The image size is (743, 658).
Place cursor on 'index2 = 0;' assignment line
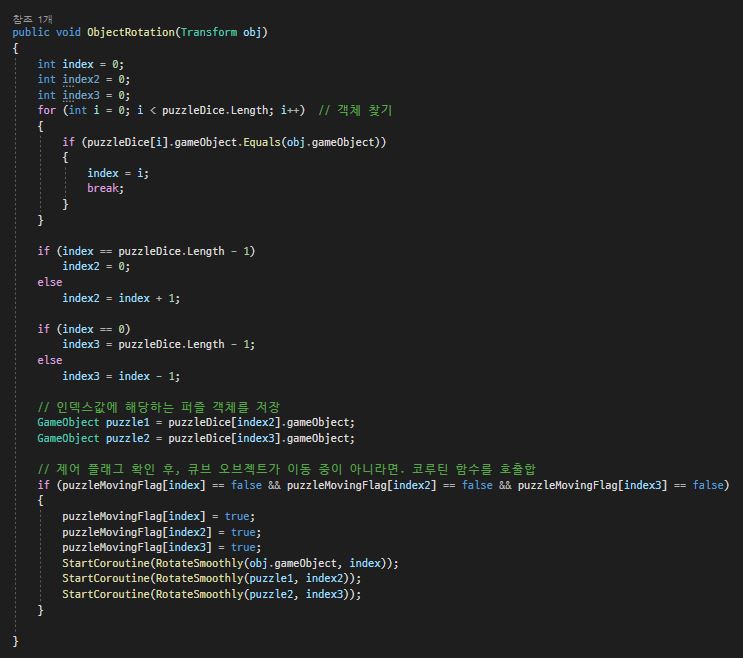pyautogui.click(x=96, y=266)
